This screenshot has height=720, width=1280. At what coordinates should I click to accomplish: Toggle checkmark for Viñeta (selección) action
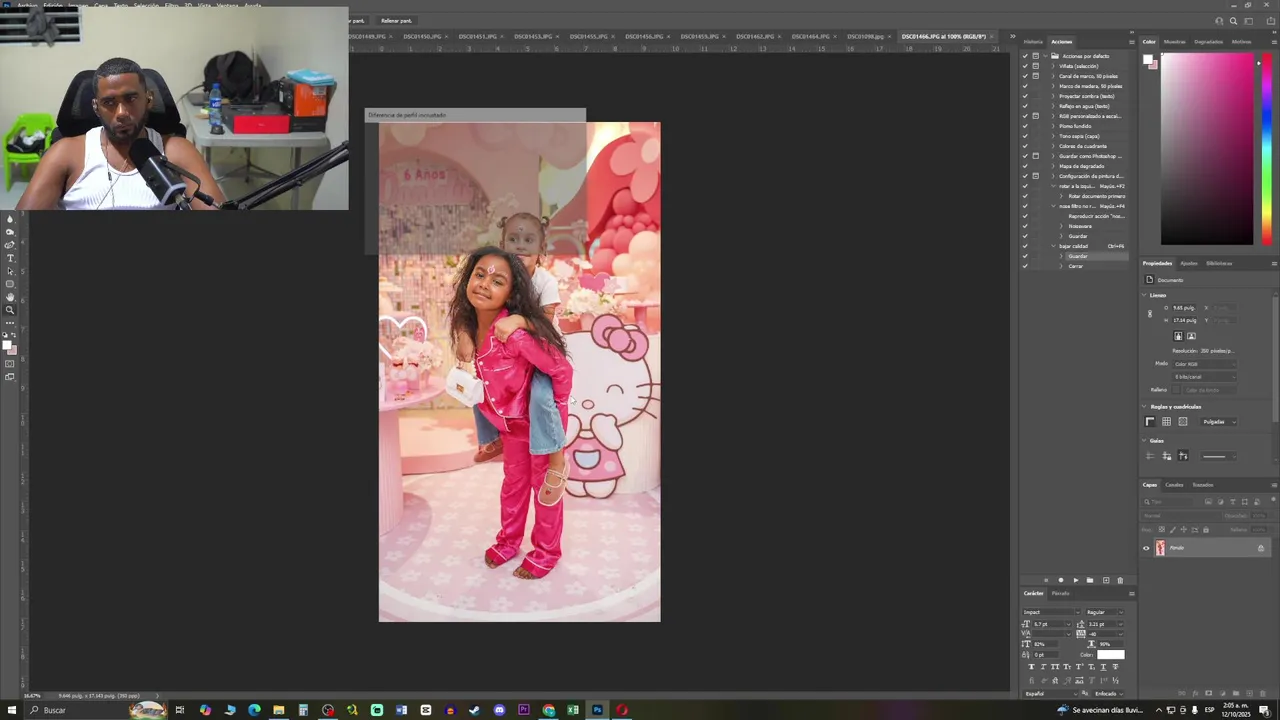point(1025,66)
